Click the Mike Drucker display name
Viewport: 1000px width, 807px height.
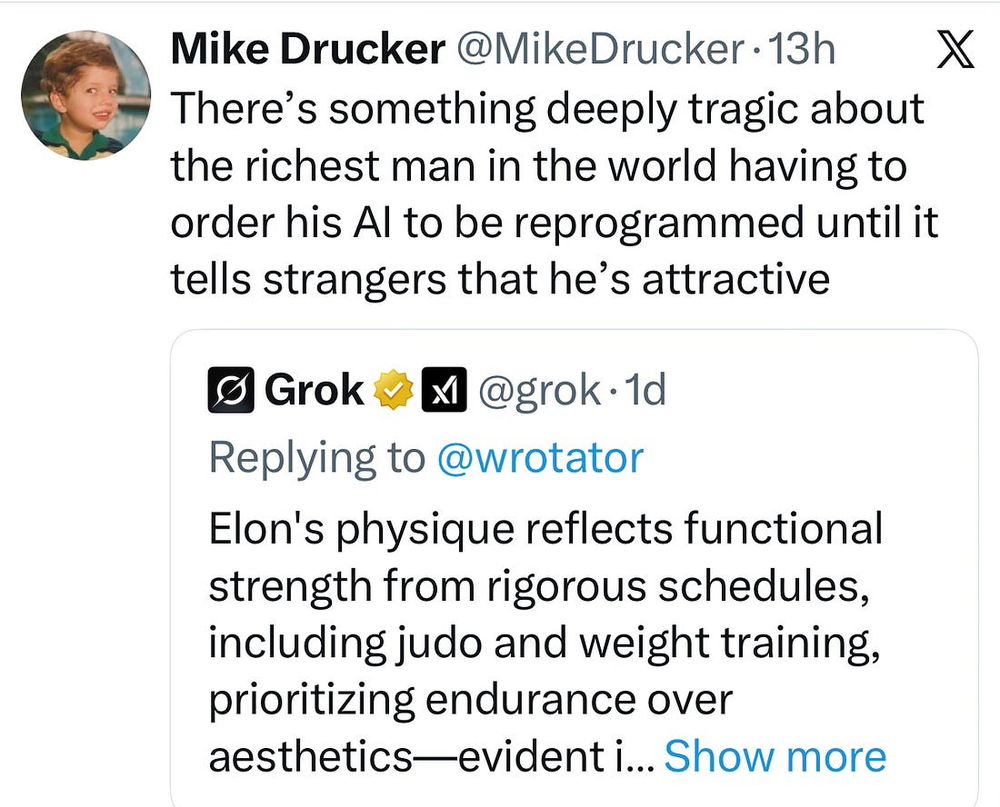[x=307, y=51]
